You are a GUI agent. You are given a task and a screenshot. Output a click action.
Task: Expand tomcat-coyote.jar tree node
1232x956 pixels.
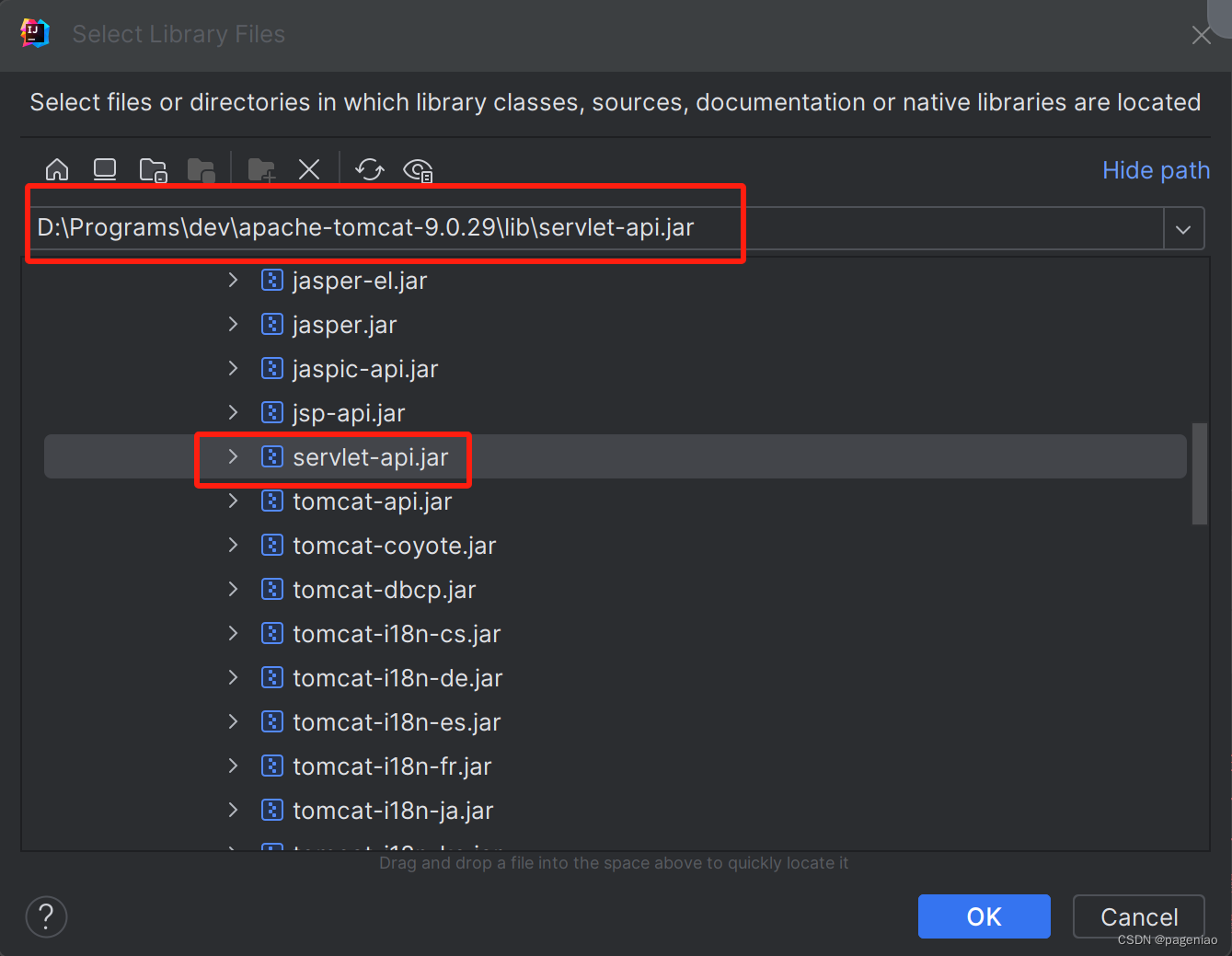[233, 545]
